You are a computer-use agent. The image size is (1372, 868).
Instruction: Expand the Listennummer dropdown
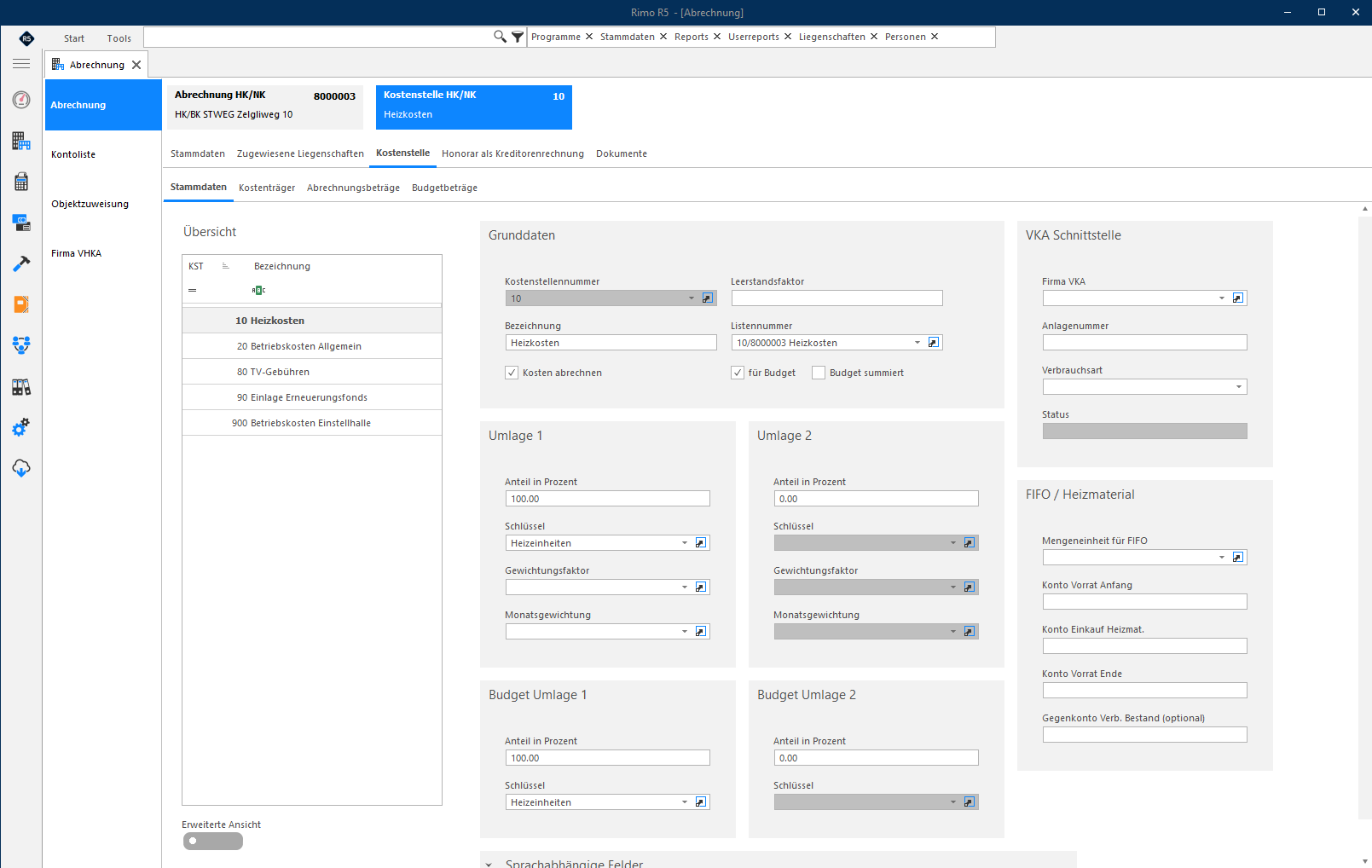click(x=918, y=343)
